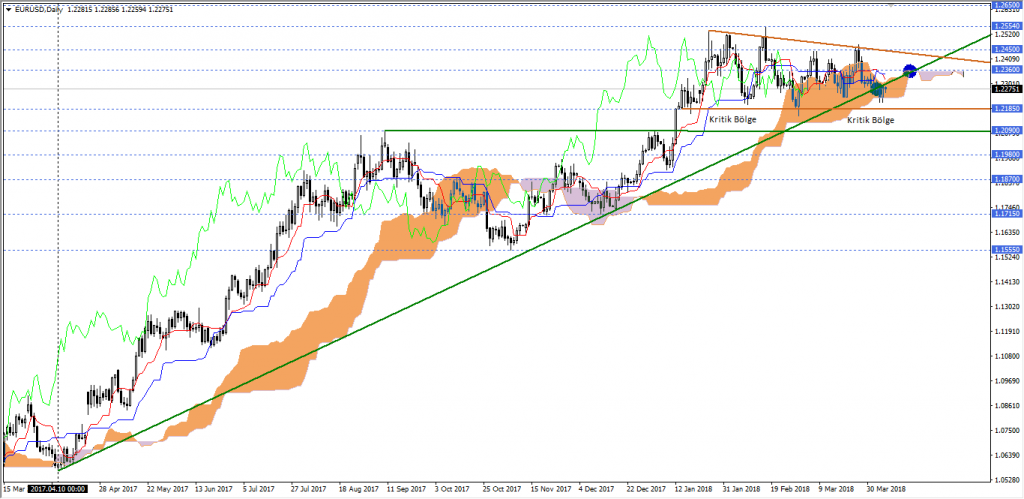Click the 1.25540 price level label
Screen dimensions: 1024x499
[1006, 26]
